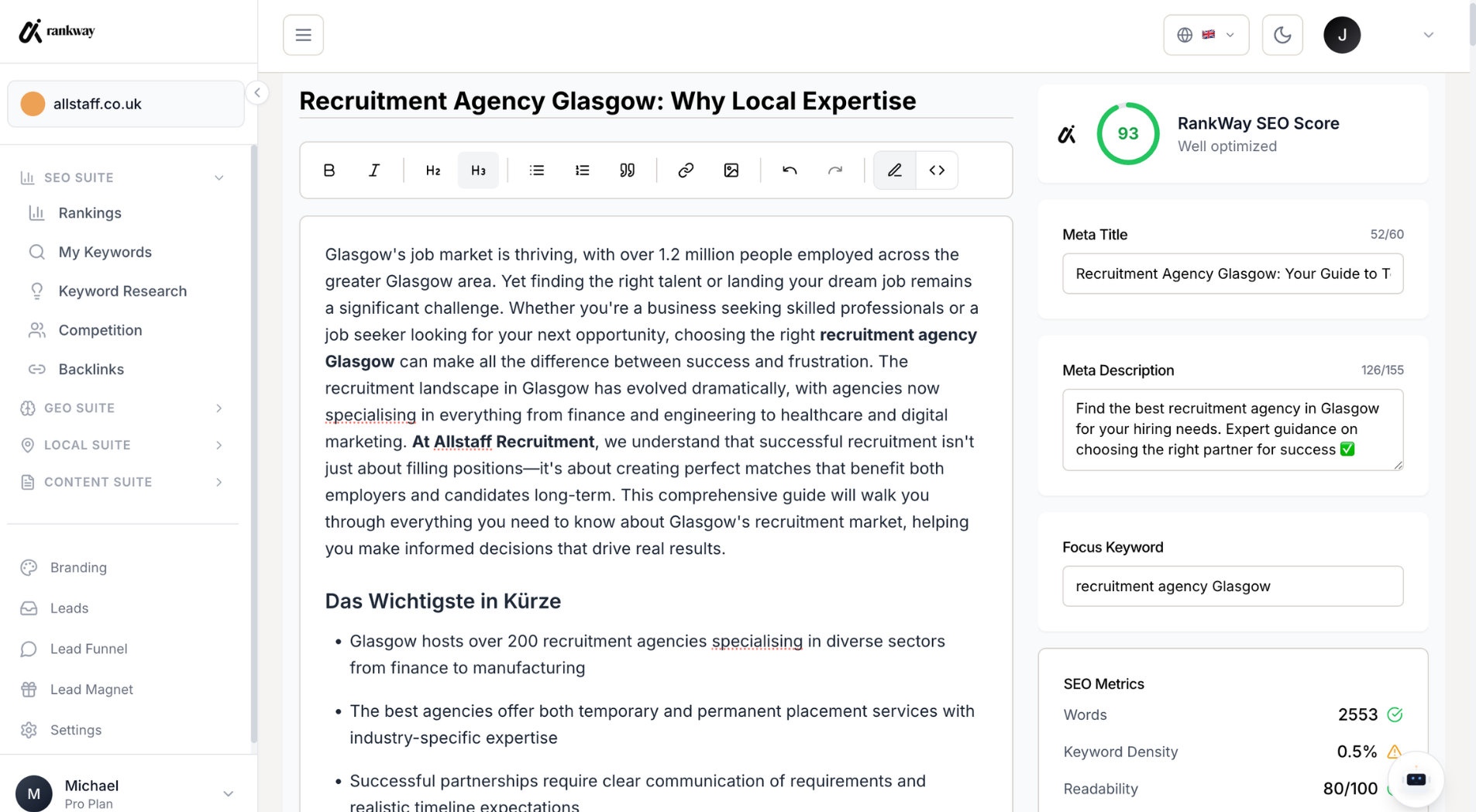Go to Leads page
This screenshot has height=812, width=1476.
[69, 608]
